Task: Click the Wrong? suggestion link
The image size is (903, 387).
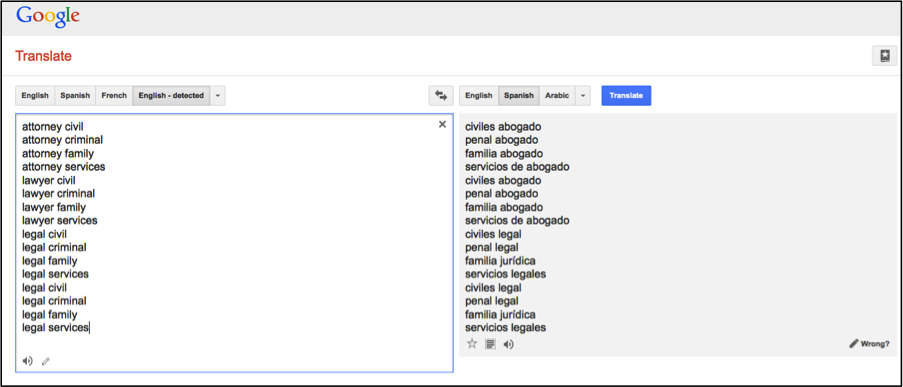Action: [x=869, y=344]
